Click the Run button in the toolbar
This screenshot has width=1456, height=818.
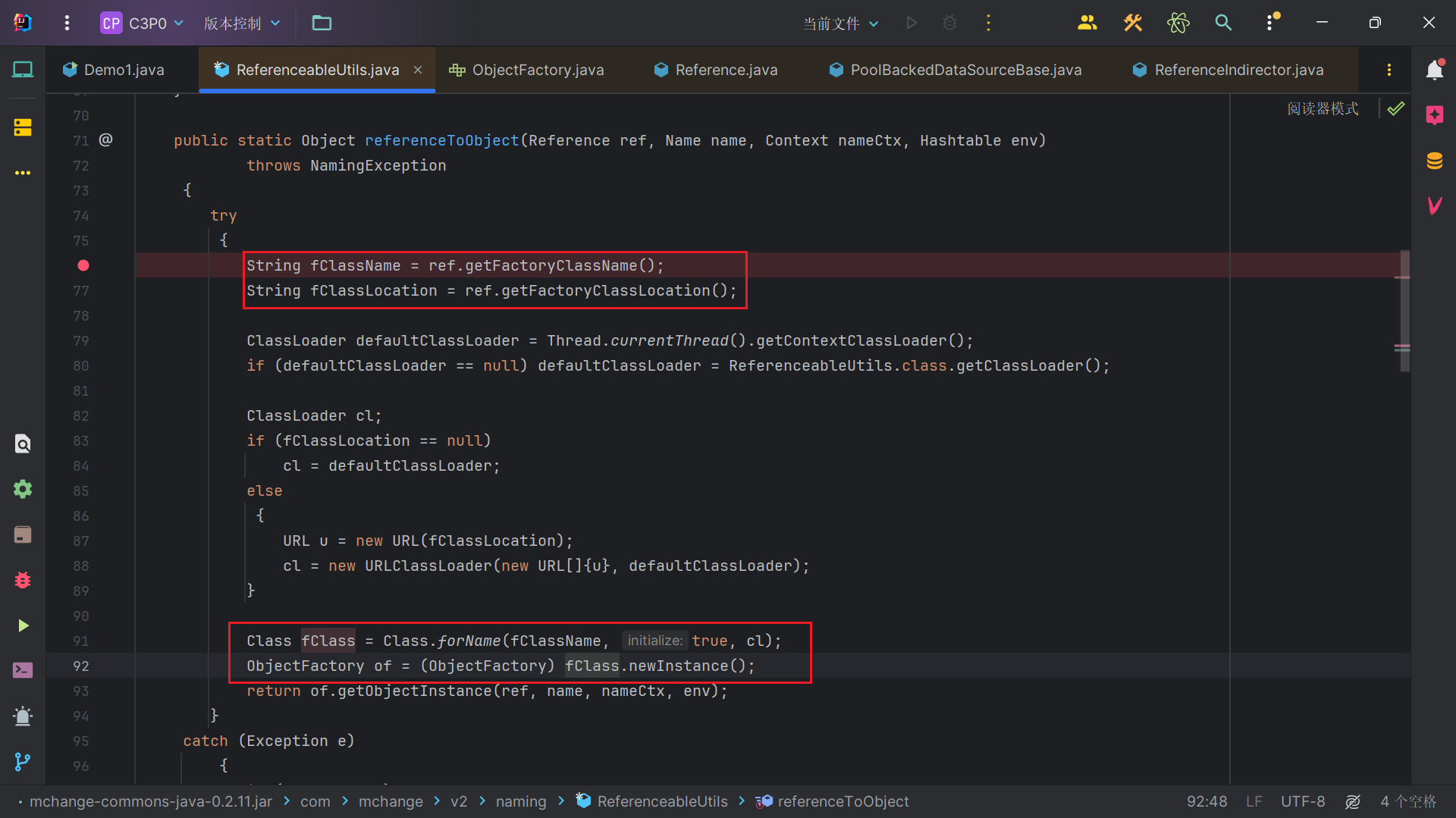[912, 24]
